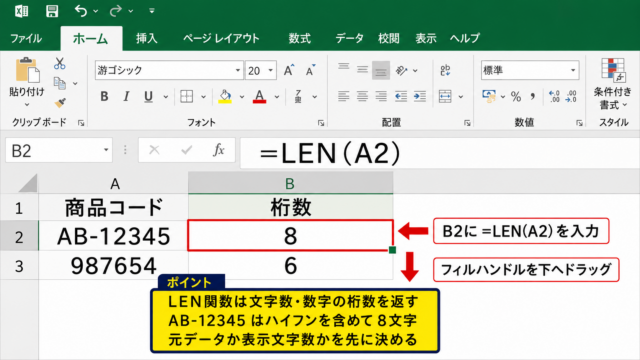Open Customize Quick Access Toolbar arrow
This screenshot has height=360, width=640.
click(152, 11)
